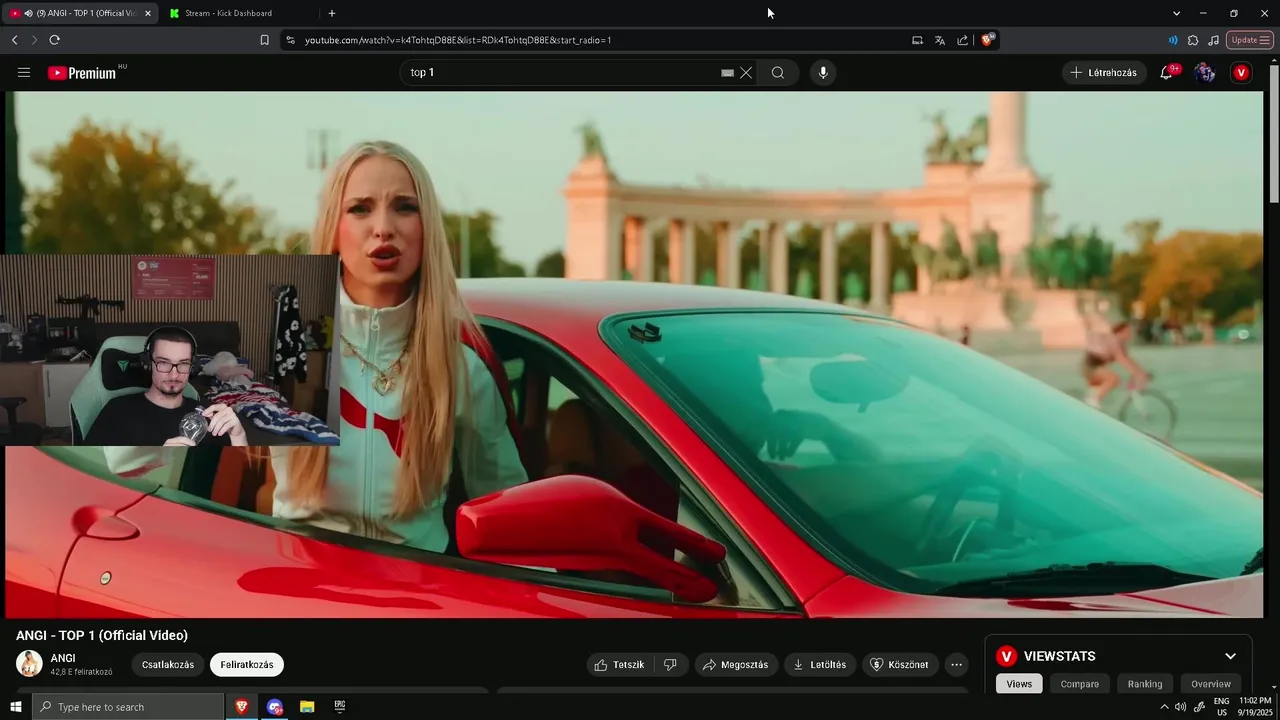
Task: Open the on-screen keyboard icon in search box
Action: point(727,72)
